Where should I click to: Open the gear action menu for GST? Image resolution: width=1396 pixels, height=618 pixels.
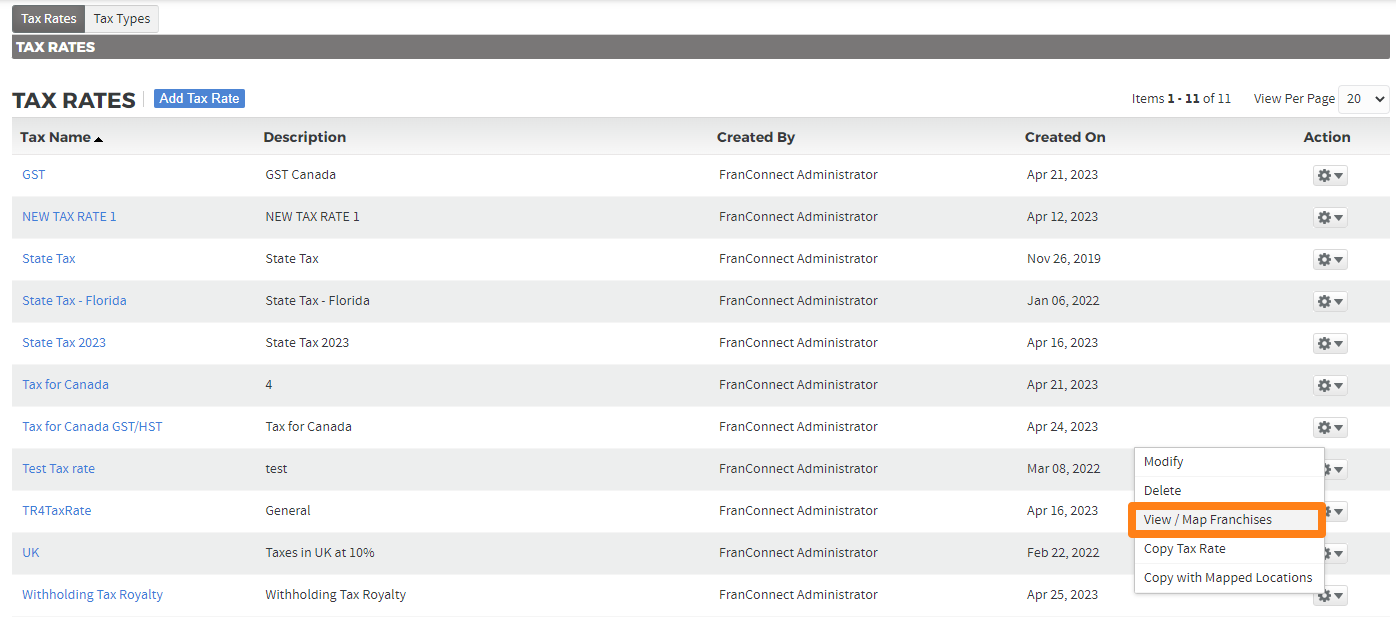1330,175
